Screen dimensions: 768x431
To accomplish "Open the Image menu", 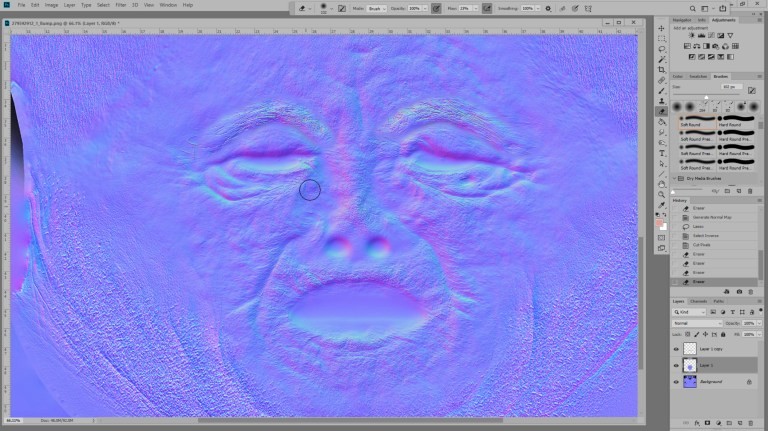I will (51, 5).
